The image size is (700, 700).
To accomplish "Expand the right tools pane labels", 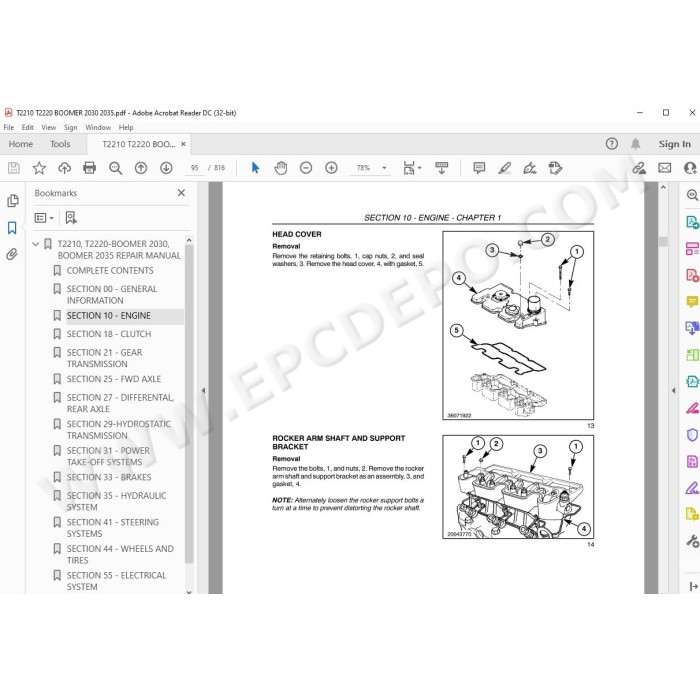I will pyautogui.click(x=693, y=587).
